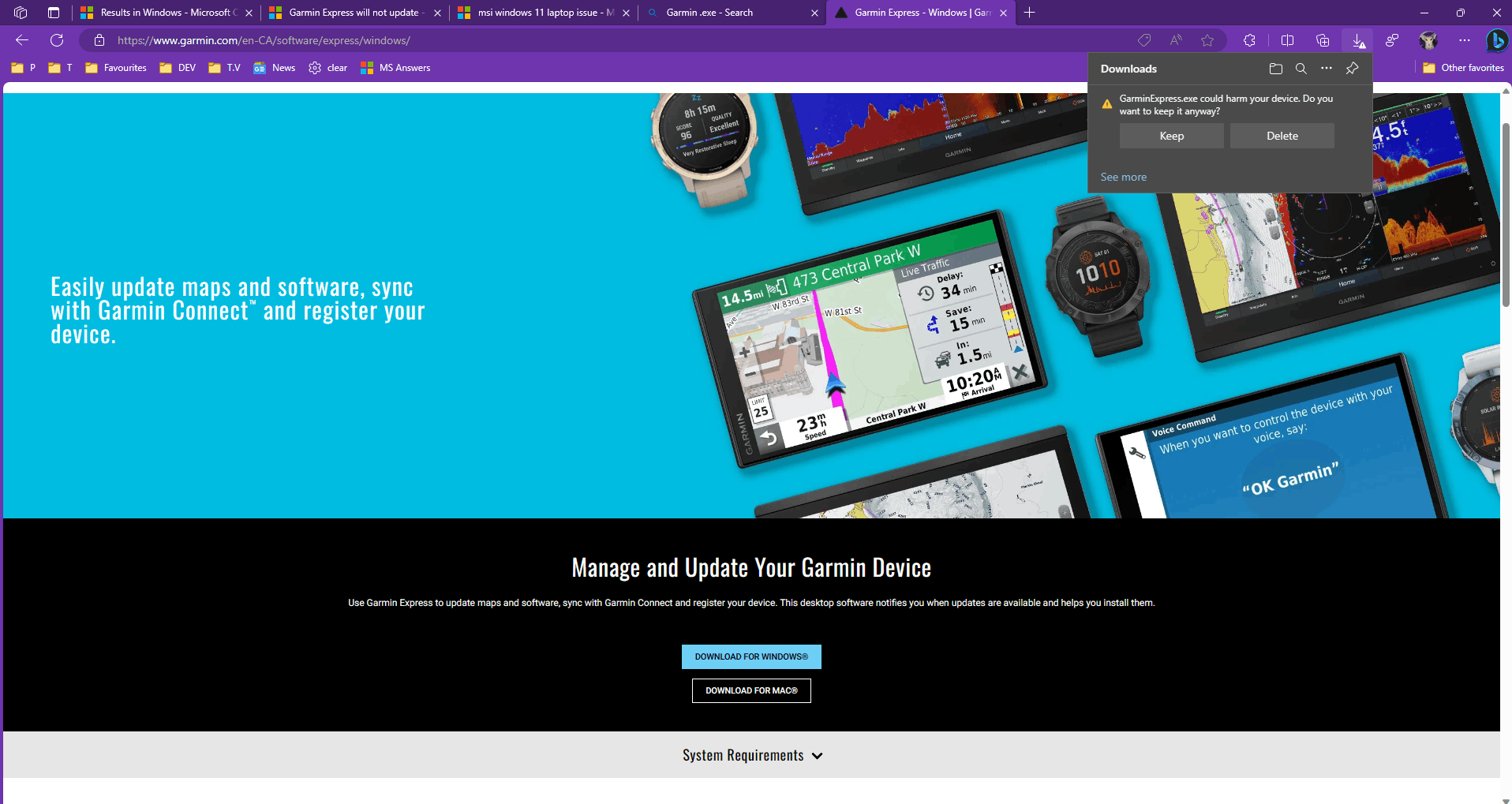Open the Favourites bookmarks folder
The height and width of the screenshot is (804, 1512).
116,68
